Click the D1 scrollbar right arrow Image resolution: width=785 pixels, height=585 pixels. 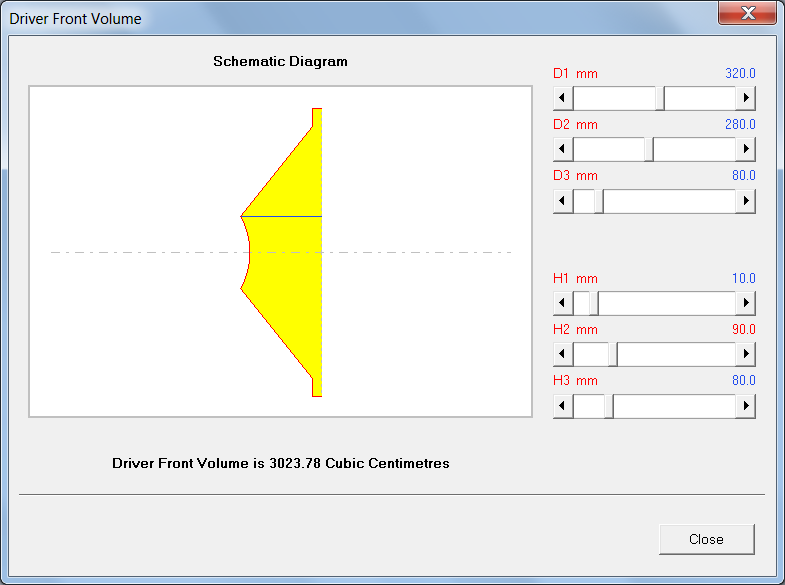click(745, 98)
